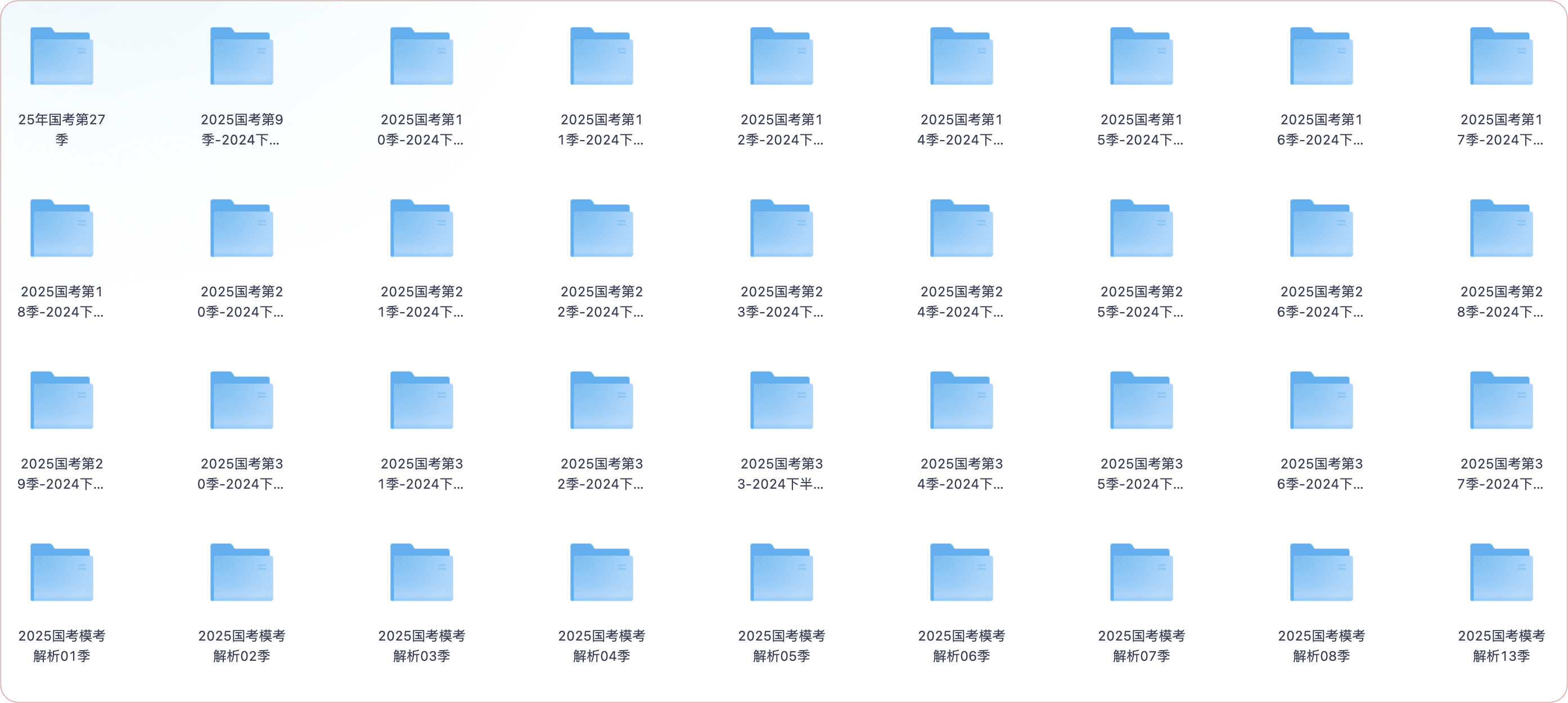
Task: Open the 2025国考模考解析07季 folder icon
Action: pyautogui.click(x=1141, y=573)
